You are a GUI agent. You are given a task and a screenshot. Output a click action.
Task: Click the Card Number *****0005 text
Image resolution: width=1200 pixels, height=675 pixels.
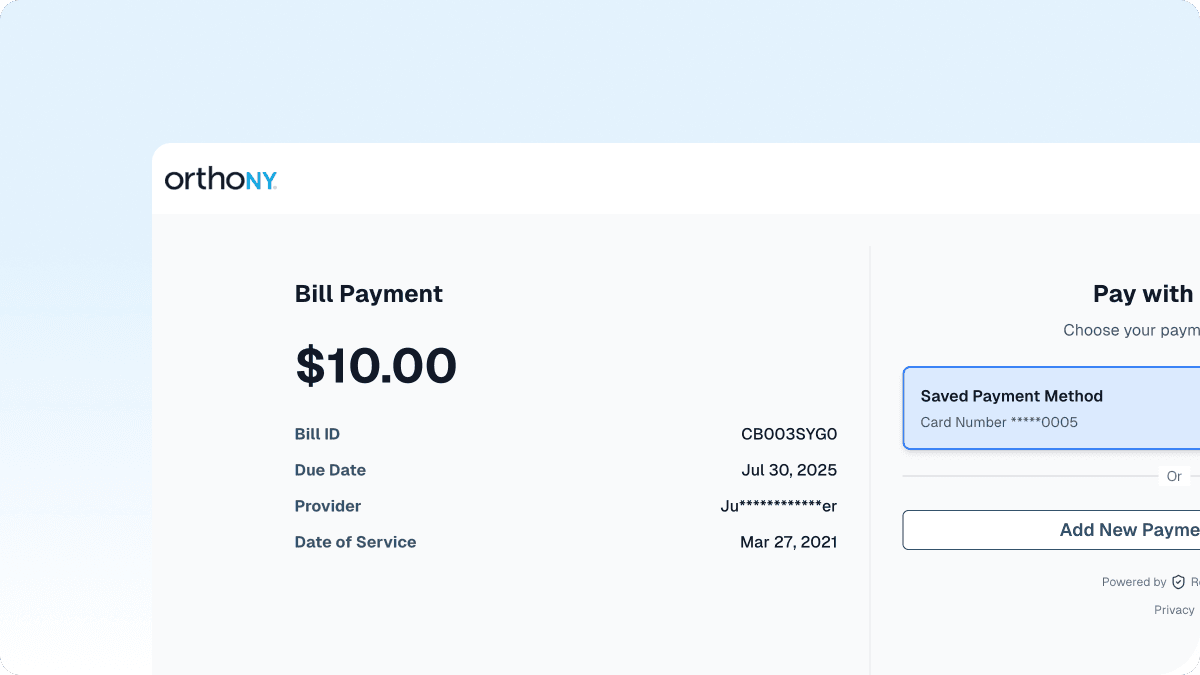click(x=999, y=422)
